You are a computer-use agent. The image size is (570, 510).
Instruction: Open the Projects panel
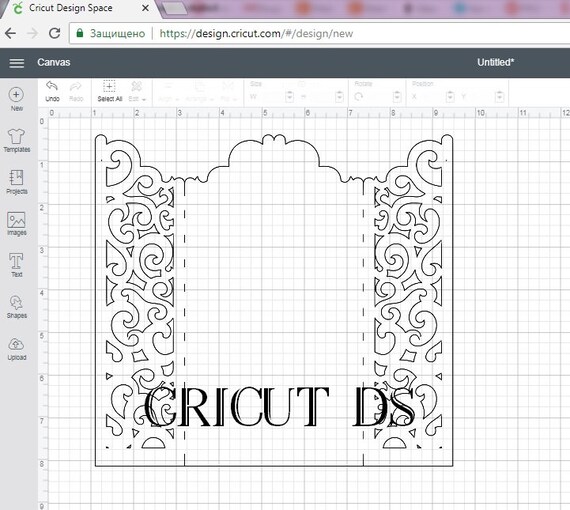(16, 182)
